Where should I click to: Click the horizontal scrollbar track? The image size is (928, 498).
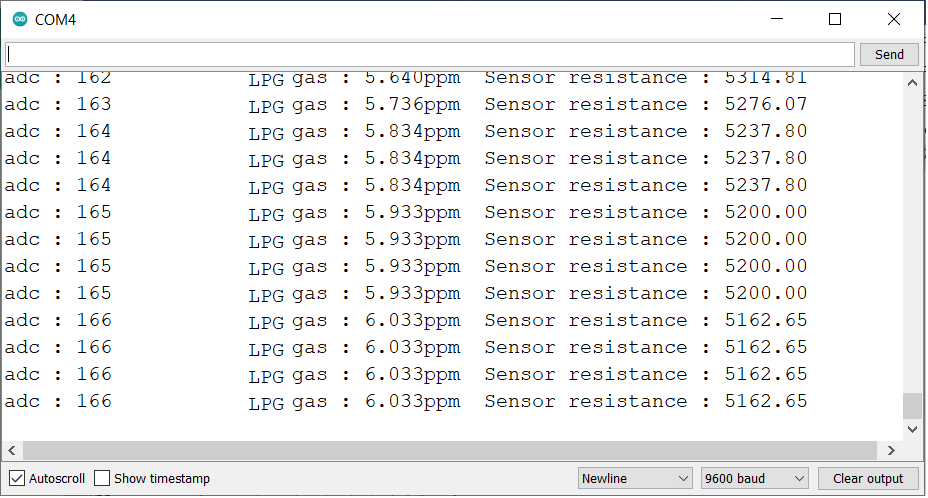coord(450,451)
